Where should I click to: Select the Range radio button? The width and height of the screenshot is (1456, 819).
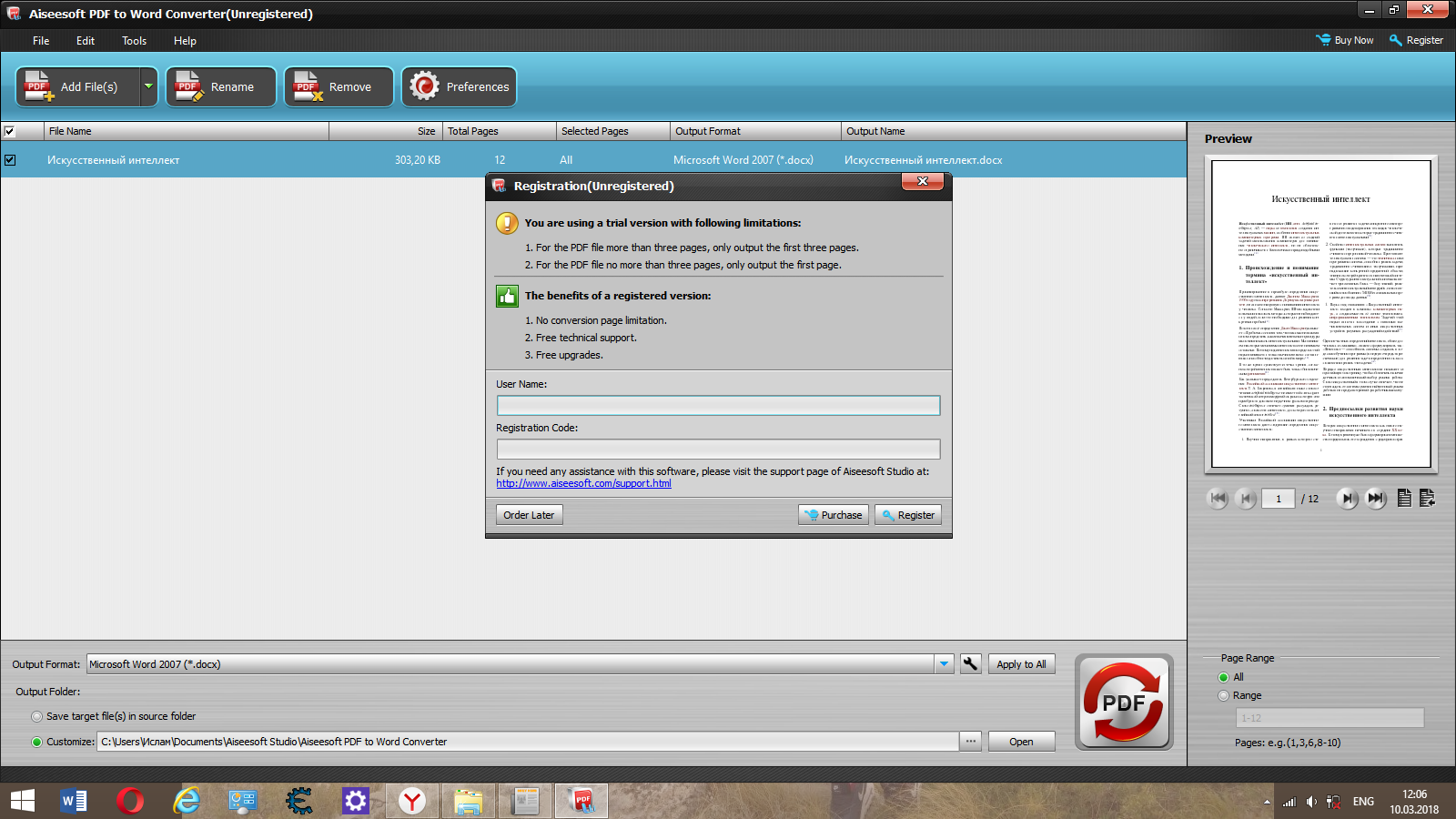tap(1224, 695)
